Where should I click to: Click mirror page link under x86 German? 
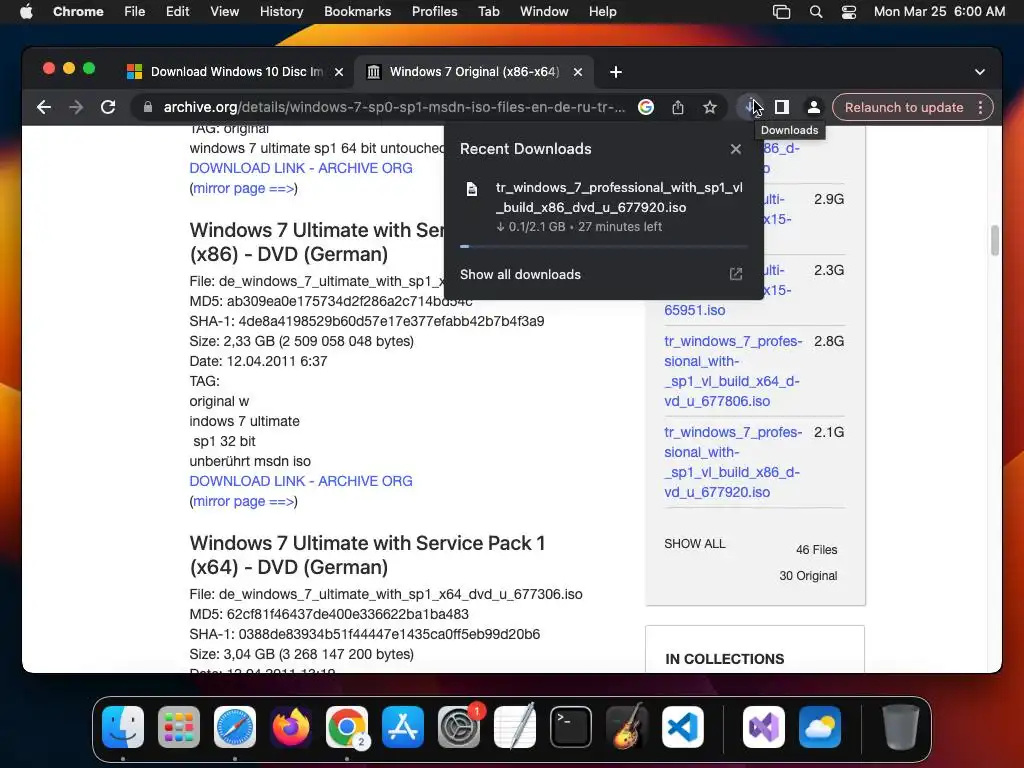point(244,502)
